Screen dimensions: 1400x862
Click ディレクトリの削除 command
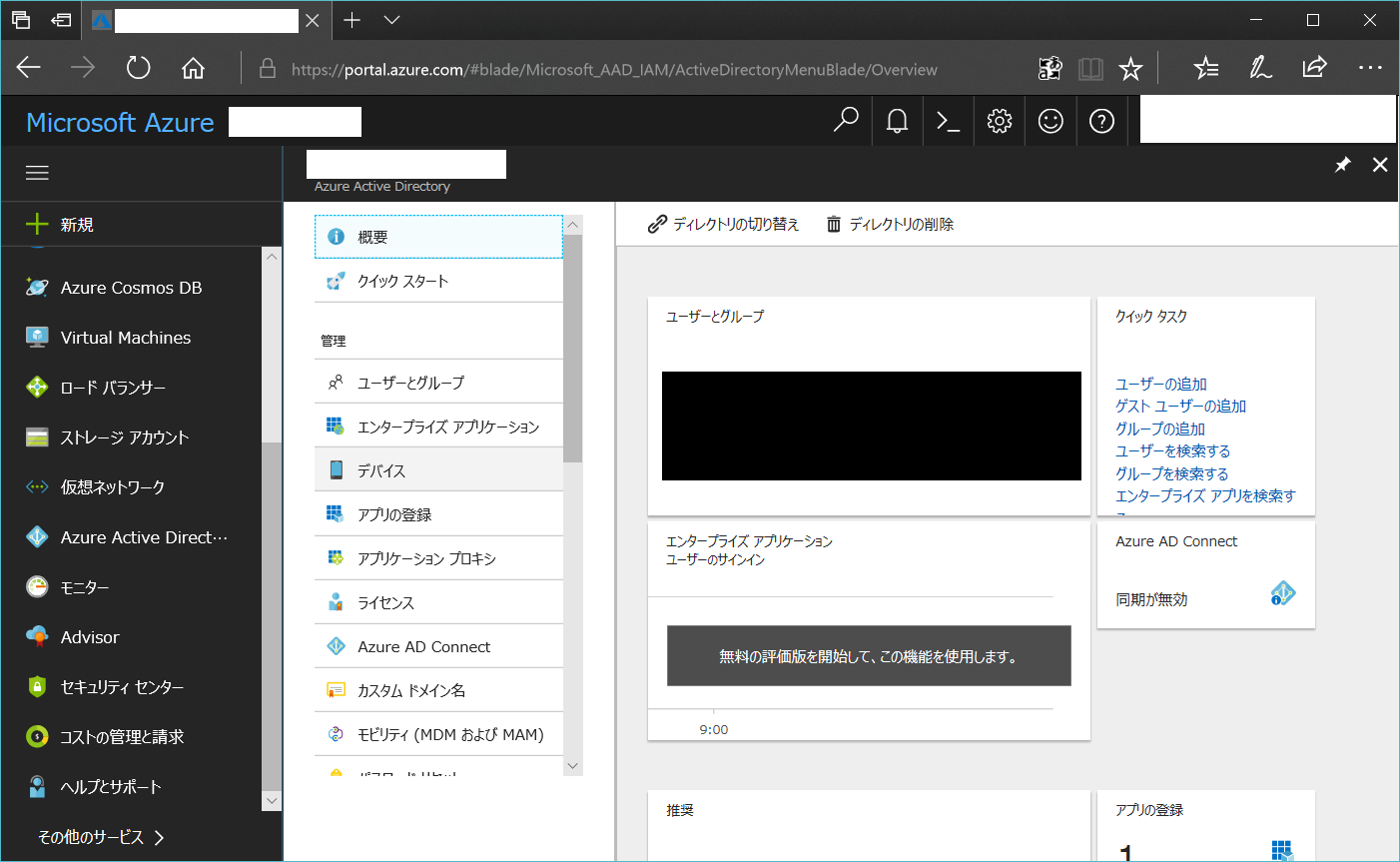pyautogui.click(x=889, y=224)
